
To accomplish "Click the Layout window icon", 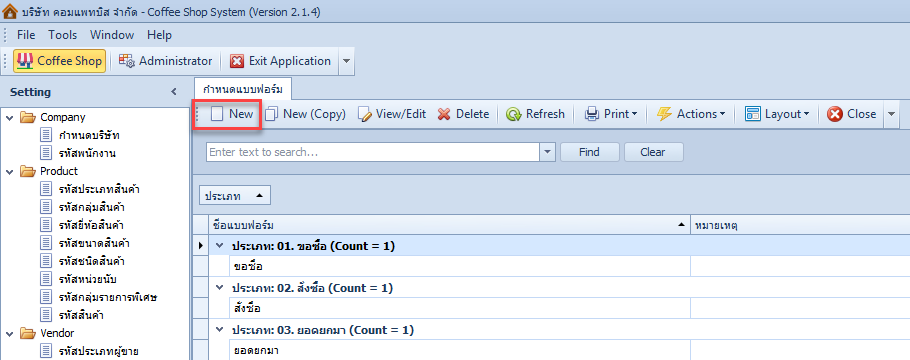I will coord(752,114).
